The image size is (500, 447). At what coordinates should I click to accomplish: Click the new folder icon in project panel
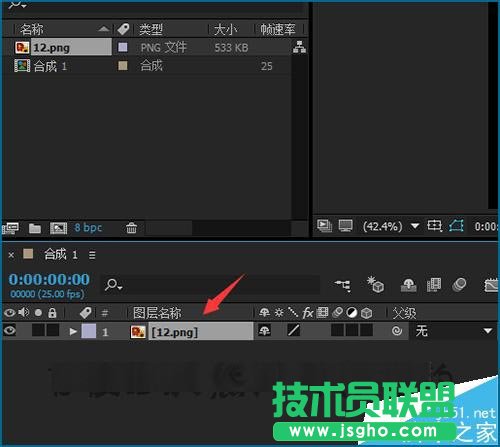pyautogui.click(x=35, y=228)
